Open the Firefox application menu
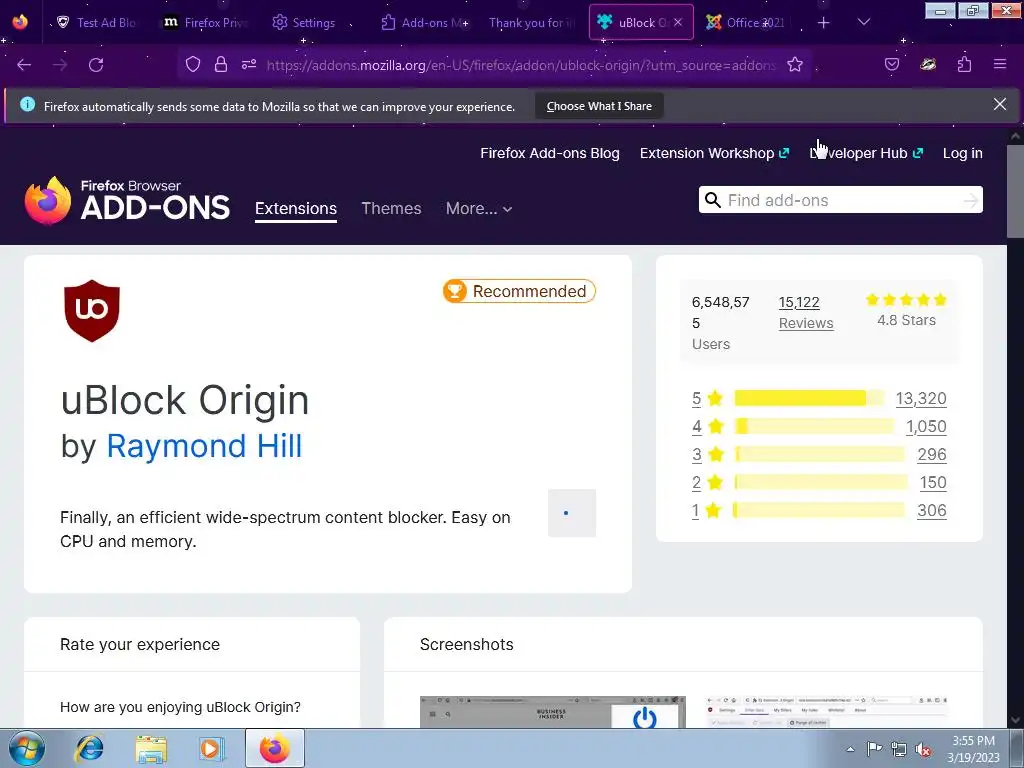The height and width of the screenshot is (768, 1024). tap(1000, 64)
